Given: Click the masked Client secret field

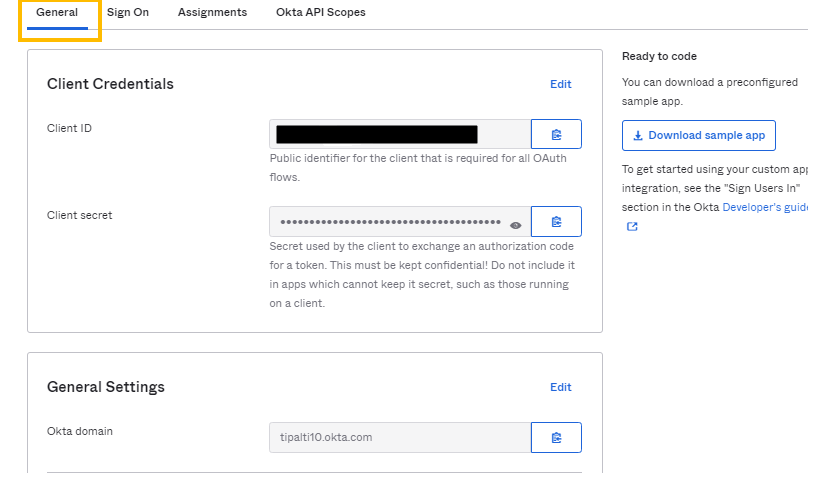Looking at the screenshot, I should [390, 222].
